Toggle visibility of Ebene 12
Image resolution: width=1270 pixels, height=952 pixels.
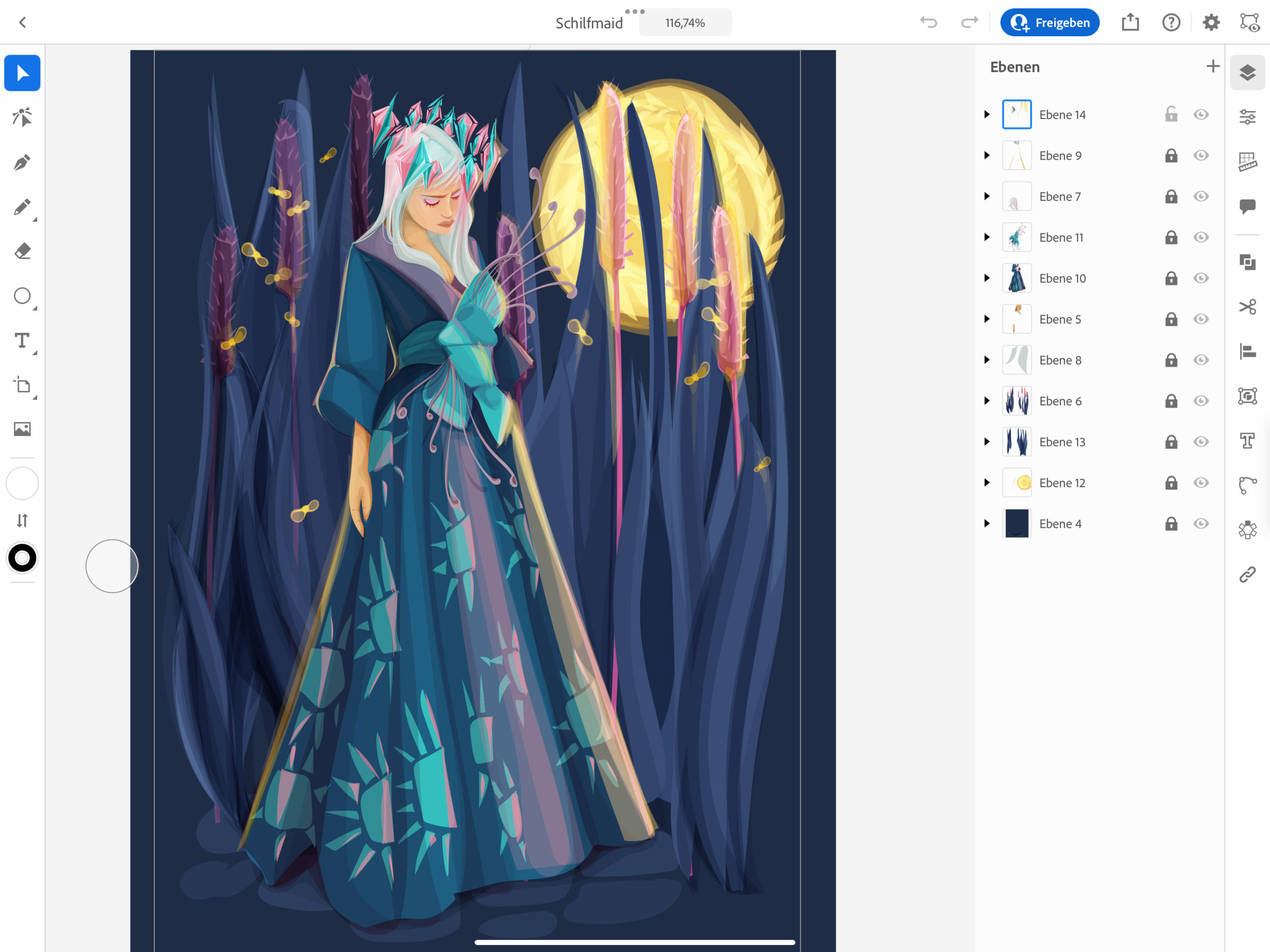click(1201, 482)
